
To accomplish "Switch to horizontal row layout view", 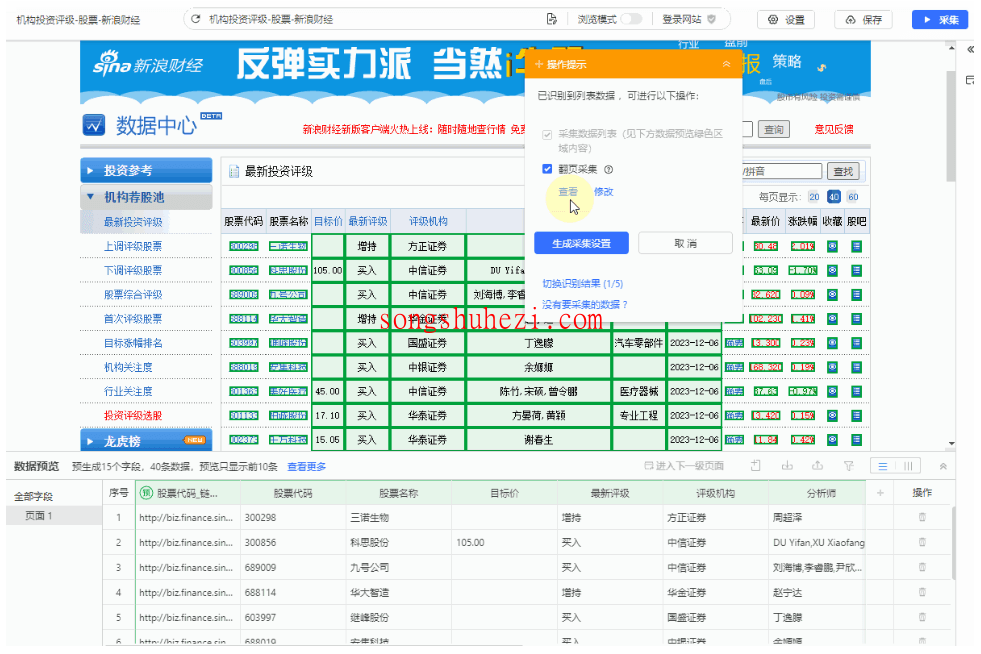I will (883, 466).
